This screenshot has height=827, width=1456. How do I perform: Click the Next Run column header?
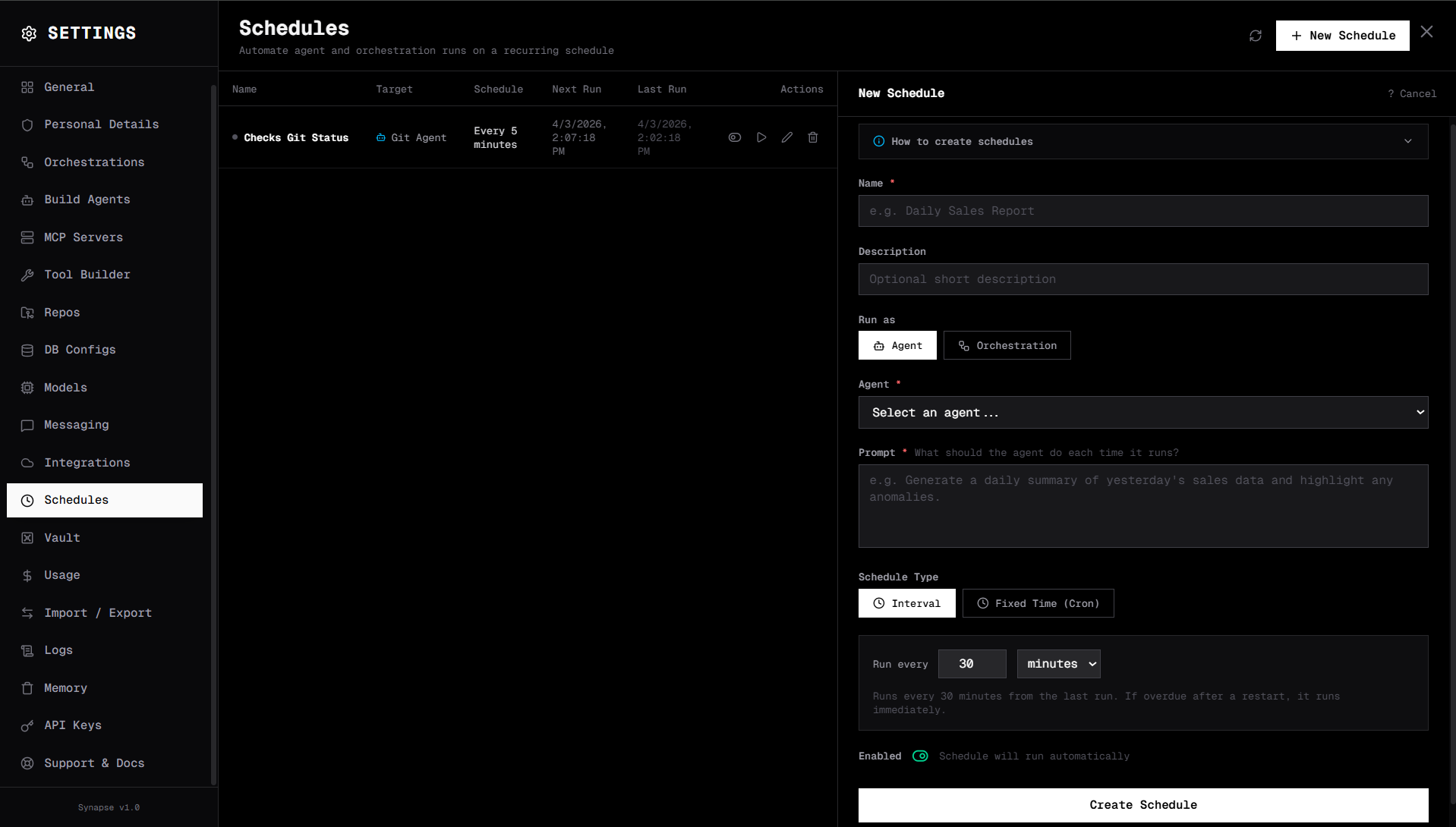tap(576, 90)
